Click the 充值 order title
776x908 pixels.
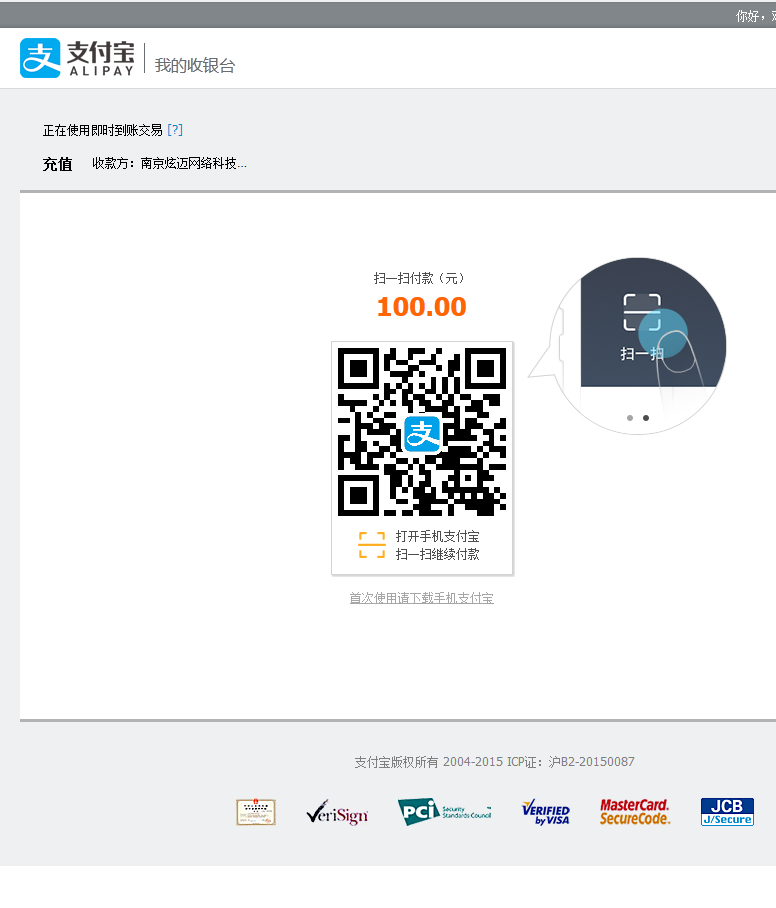(x=57, y=164)
